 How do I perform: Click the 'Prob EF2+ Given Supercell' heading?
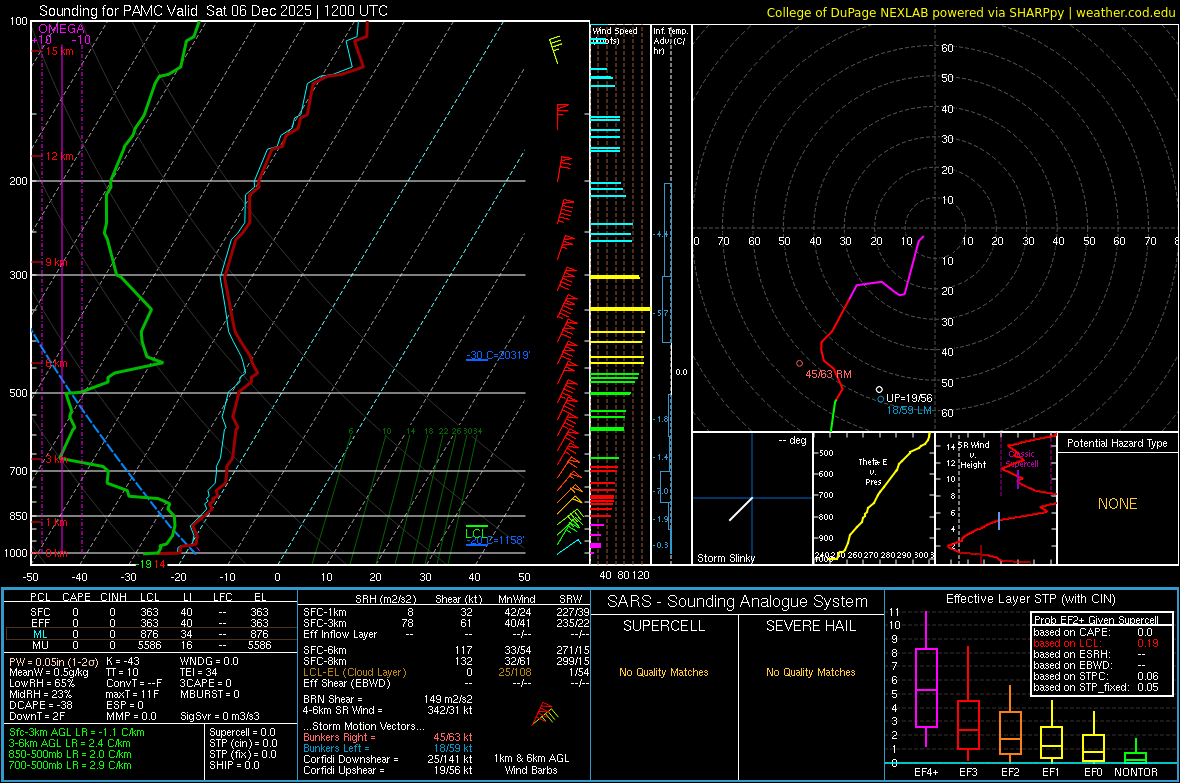1096,620
